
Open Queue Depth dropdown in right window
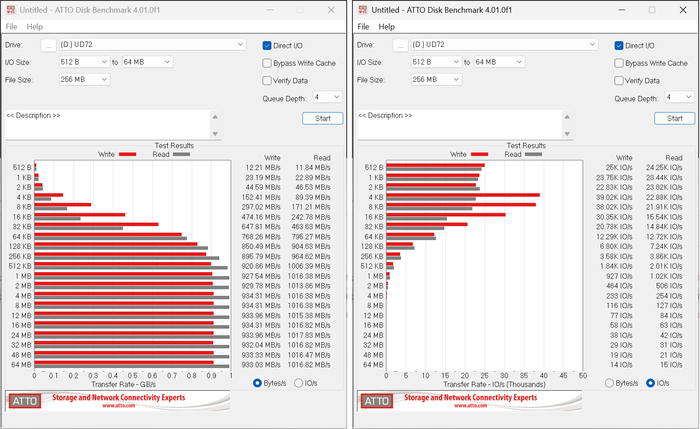pos(687,97)
